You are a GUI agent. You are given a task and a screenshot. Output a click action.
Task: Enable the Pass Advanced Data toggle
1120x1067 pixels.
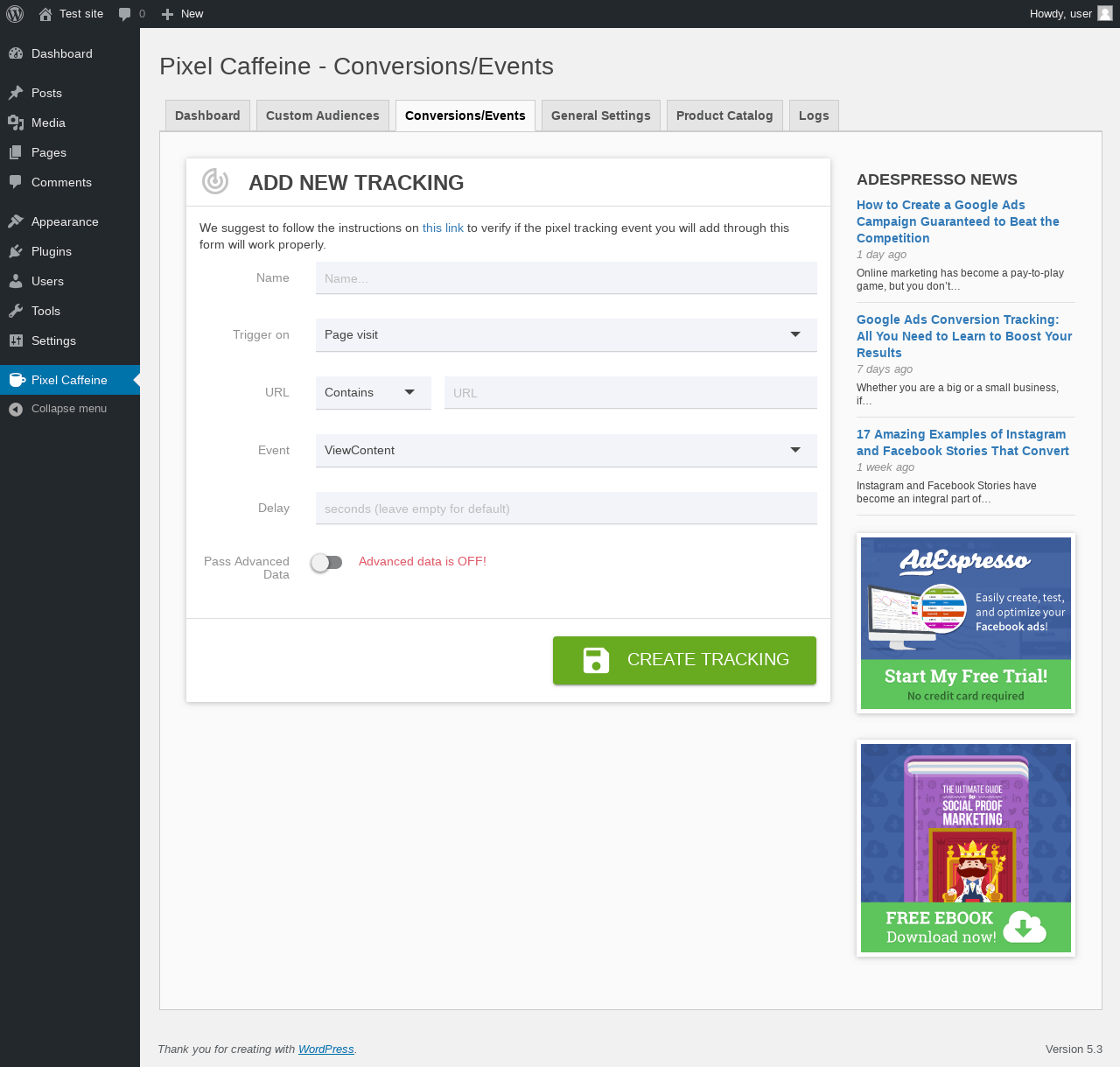tap(326, 562)
